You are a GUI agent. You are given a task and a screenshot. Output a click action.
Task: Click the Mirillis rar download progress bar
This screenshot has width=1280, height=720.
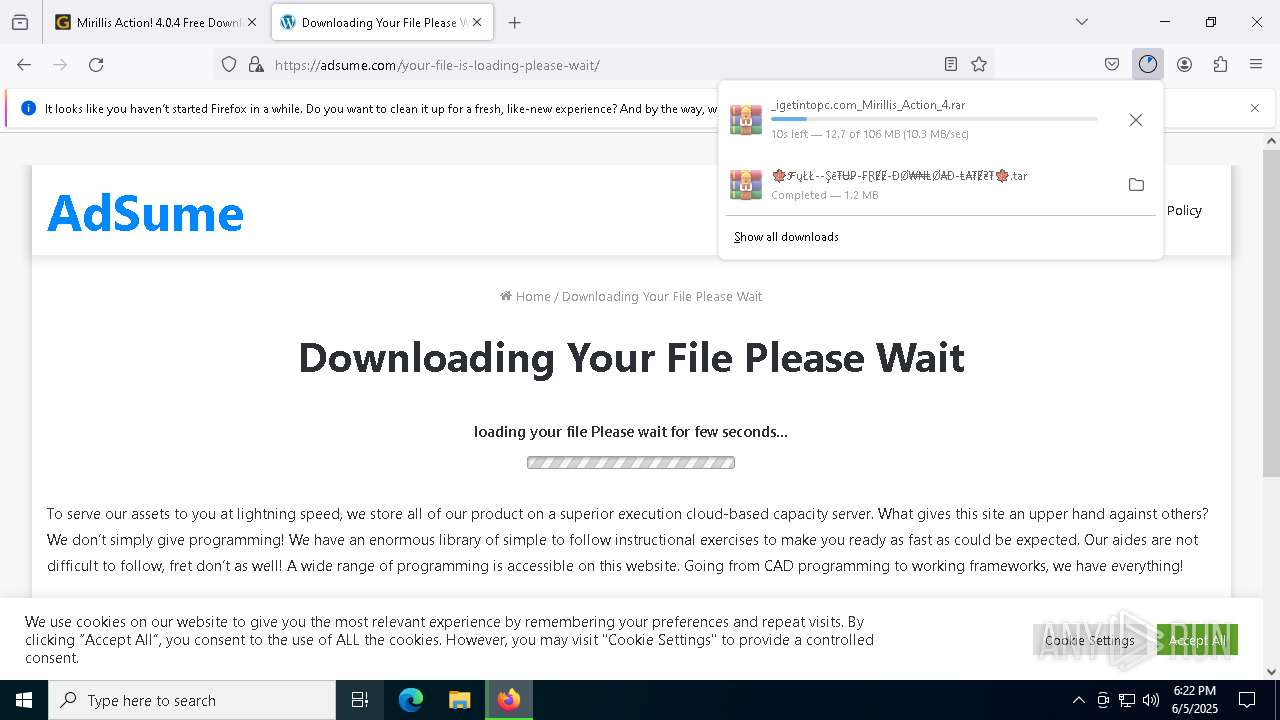click(934, 119)
